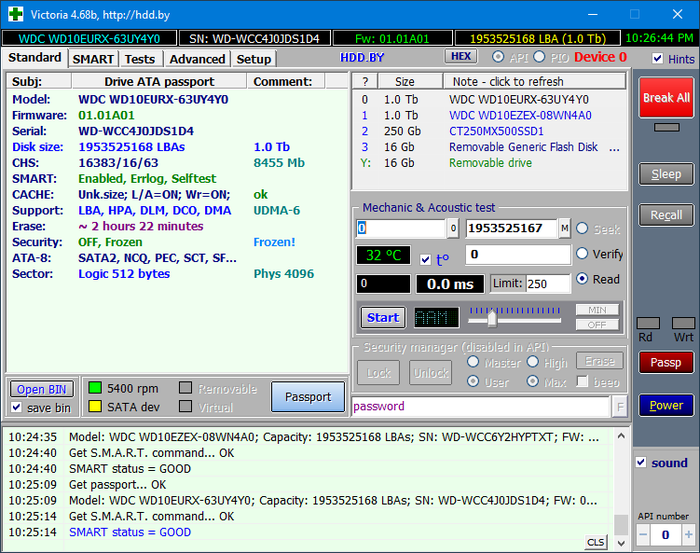Click the API number value field
700x553 pixels.
666,534
